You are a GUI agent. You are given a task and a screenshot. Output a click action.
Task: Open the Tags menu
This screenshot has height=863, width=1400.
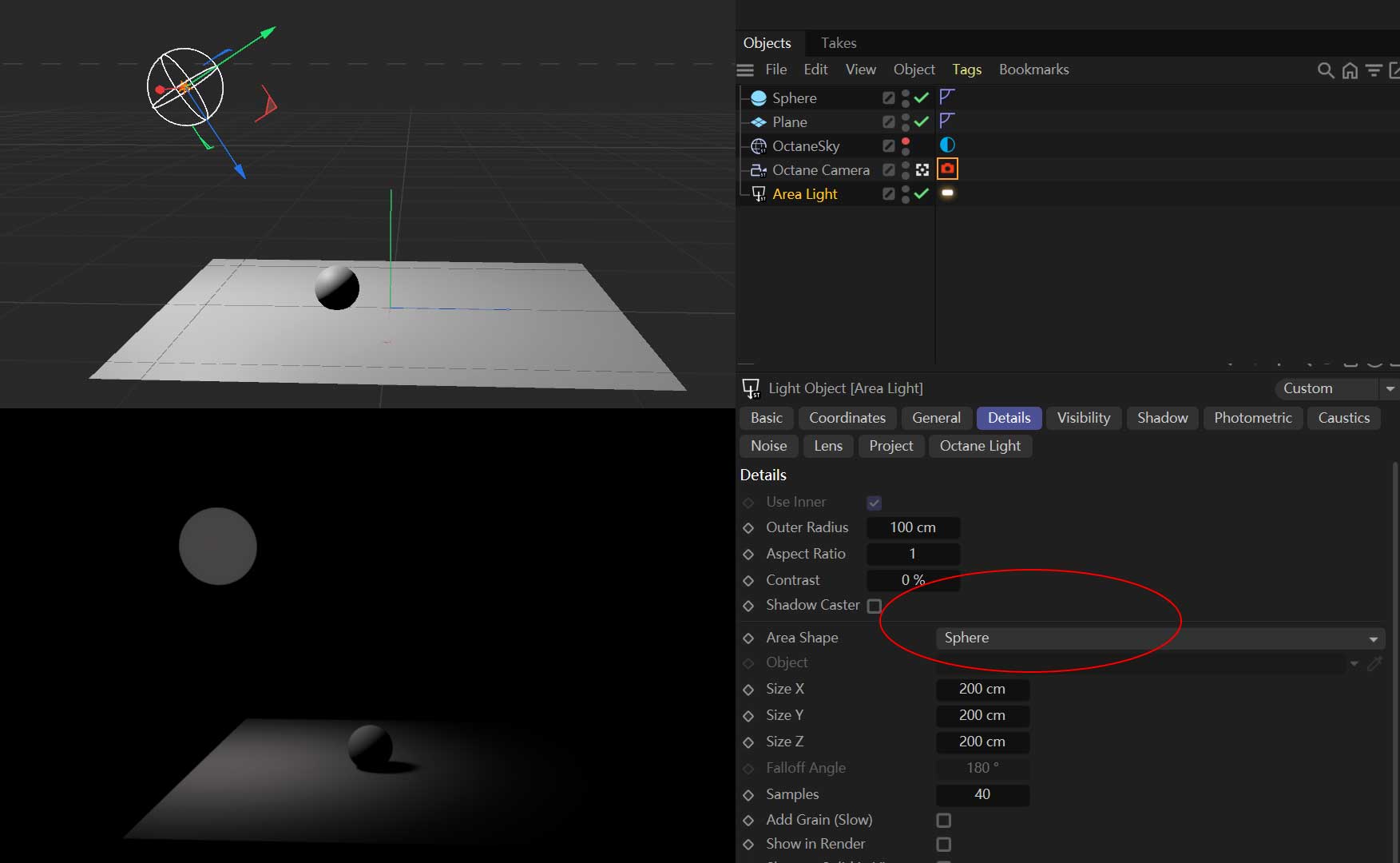(967, 70)
